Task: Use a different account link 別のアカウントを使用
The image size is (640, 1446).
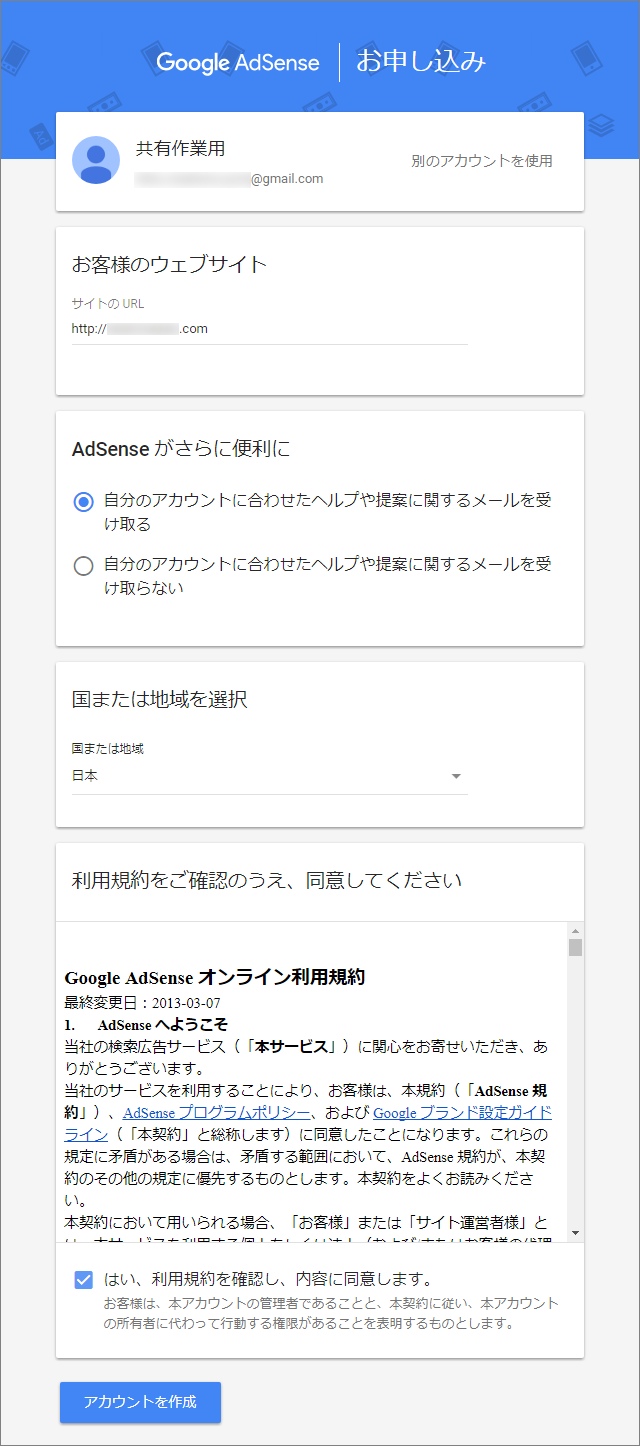Action: (x=482, y=161)
